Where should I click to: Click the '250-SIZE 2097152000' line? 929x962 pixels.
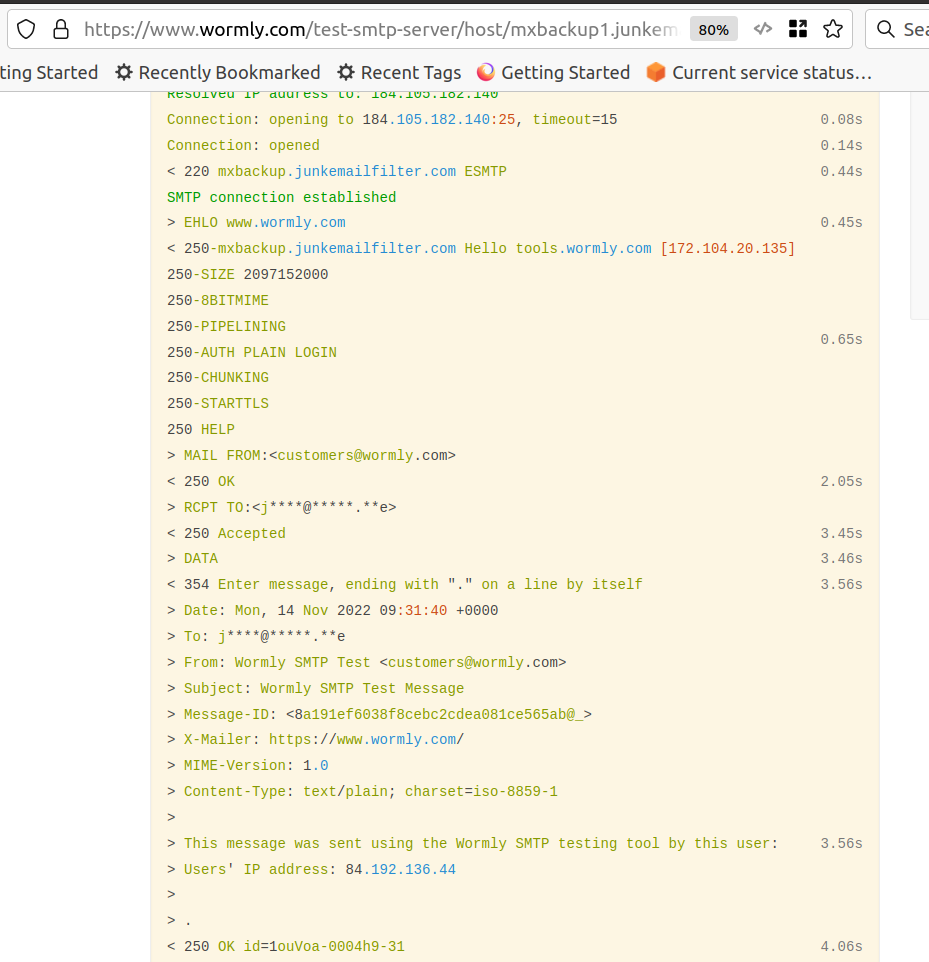[x=247, y=275]
